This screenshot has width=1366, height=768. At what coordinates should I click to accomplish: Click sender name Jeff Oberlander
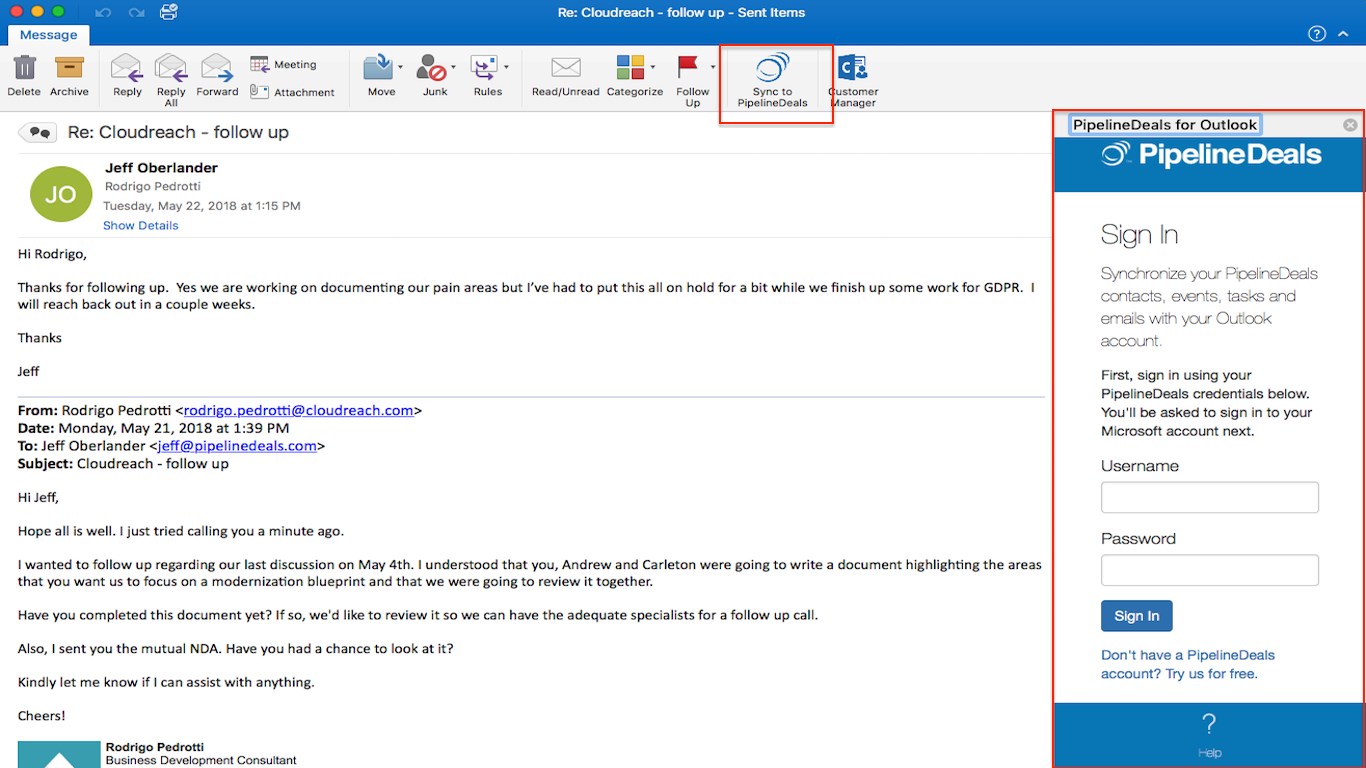click(161, 168)
